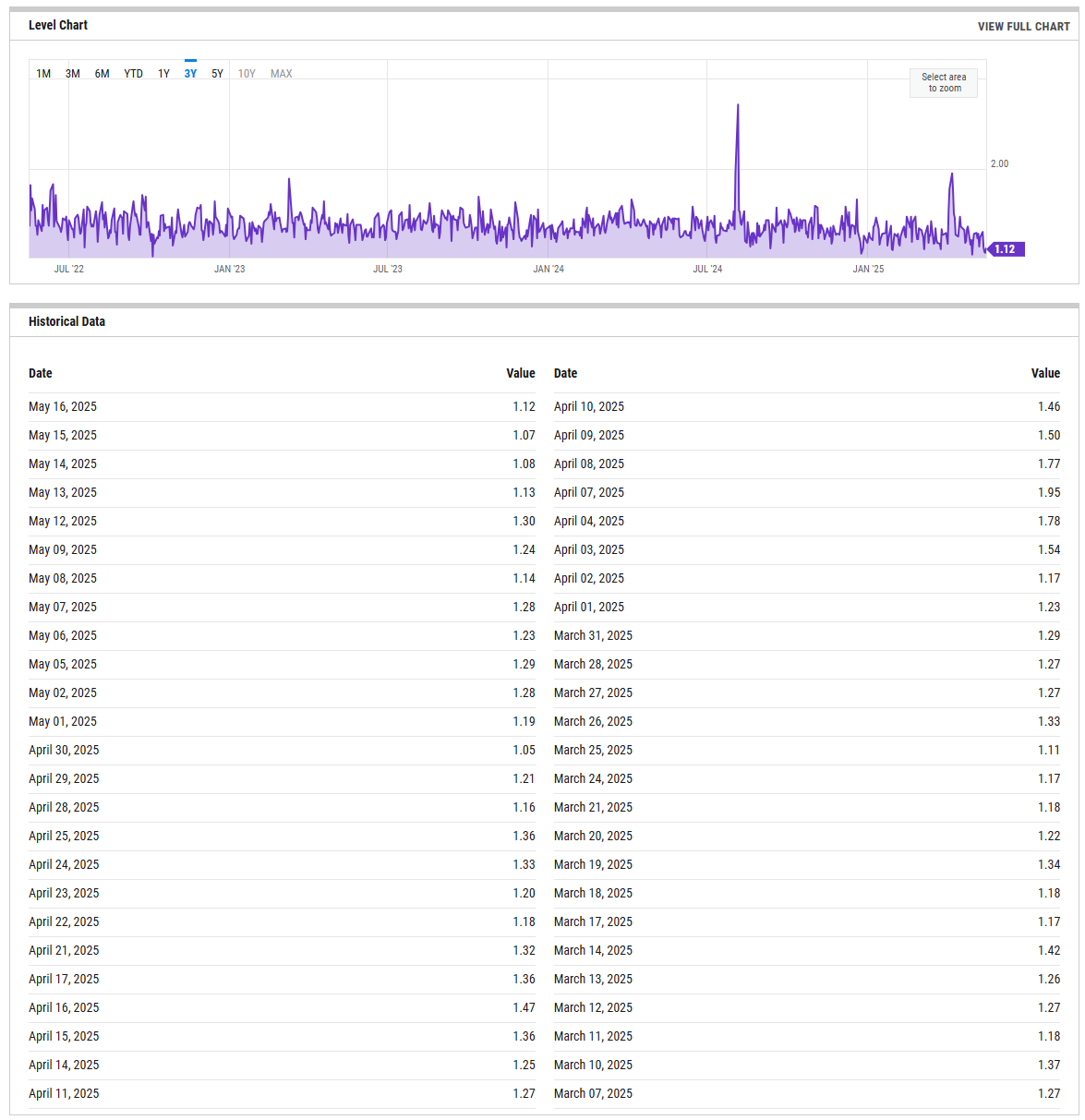Switch chart to 6M range

point(102,74)
